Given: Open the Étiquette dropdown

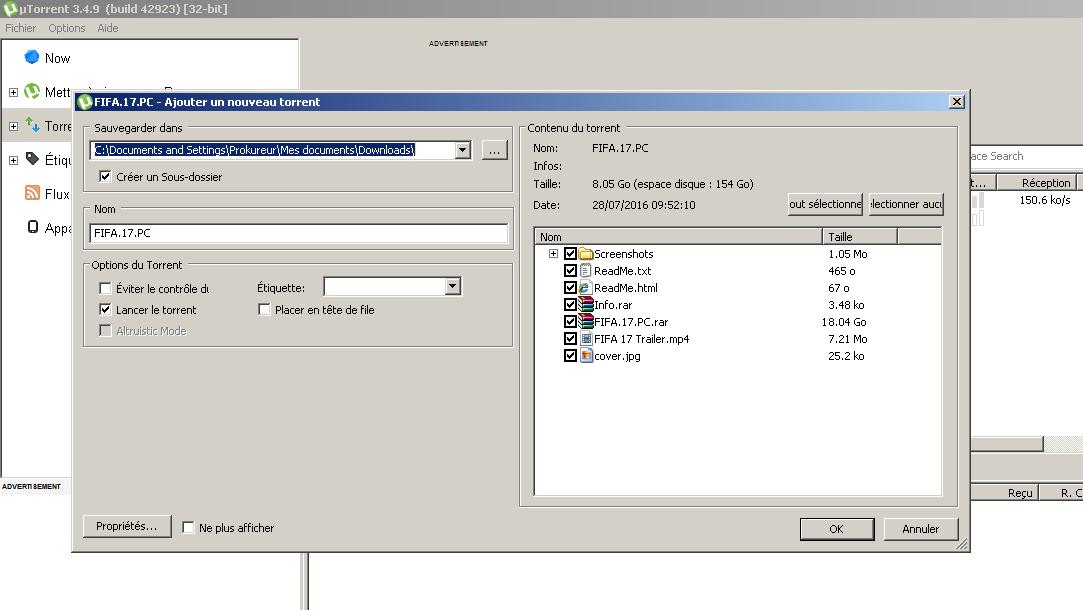Looking at the screenshot, I should point(452,286).
